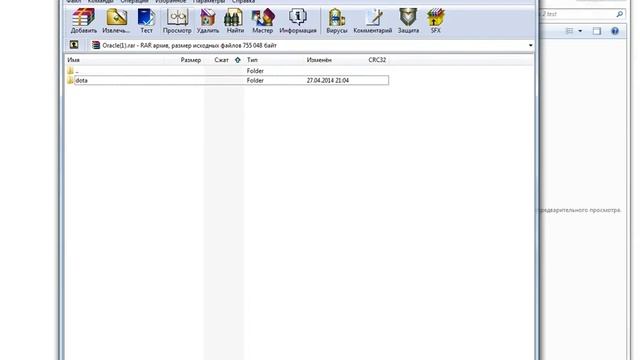Sort by the Сжат column header
The height and width of the screenshot is (360, 640).
(x=222, y=60)
